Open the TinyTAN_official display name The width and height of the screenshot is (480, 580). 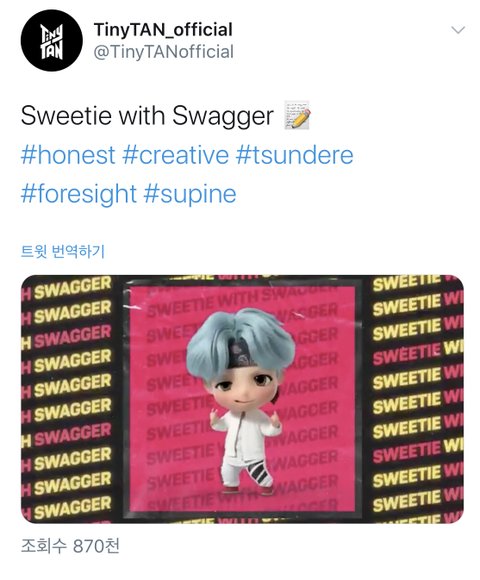[x=163, y=30]
